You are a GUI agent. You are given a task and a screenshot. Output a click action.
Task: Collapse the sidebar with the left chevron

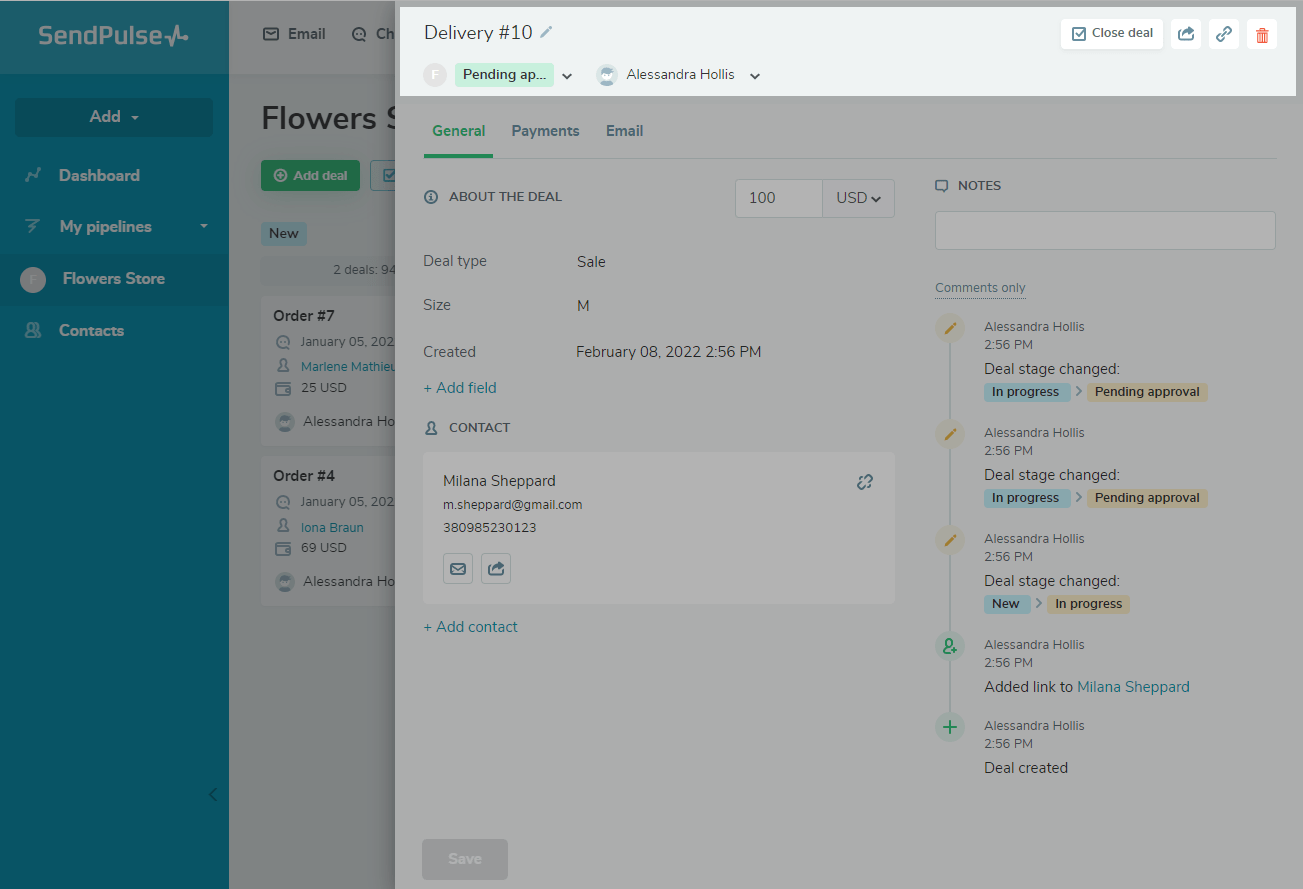tap(212, 795)
